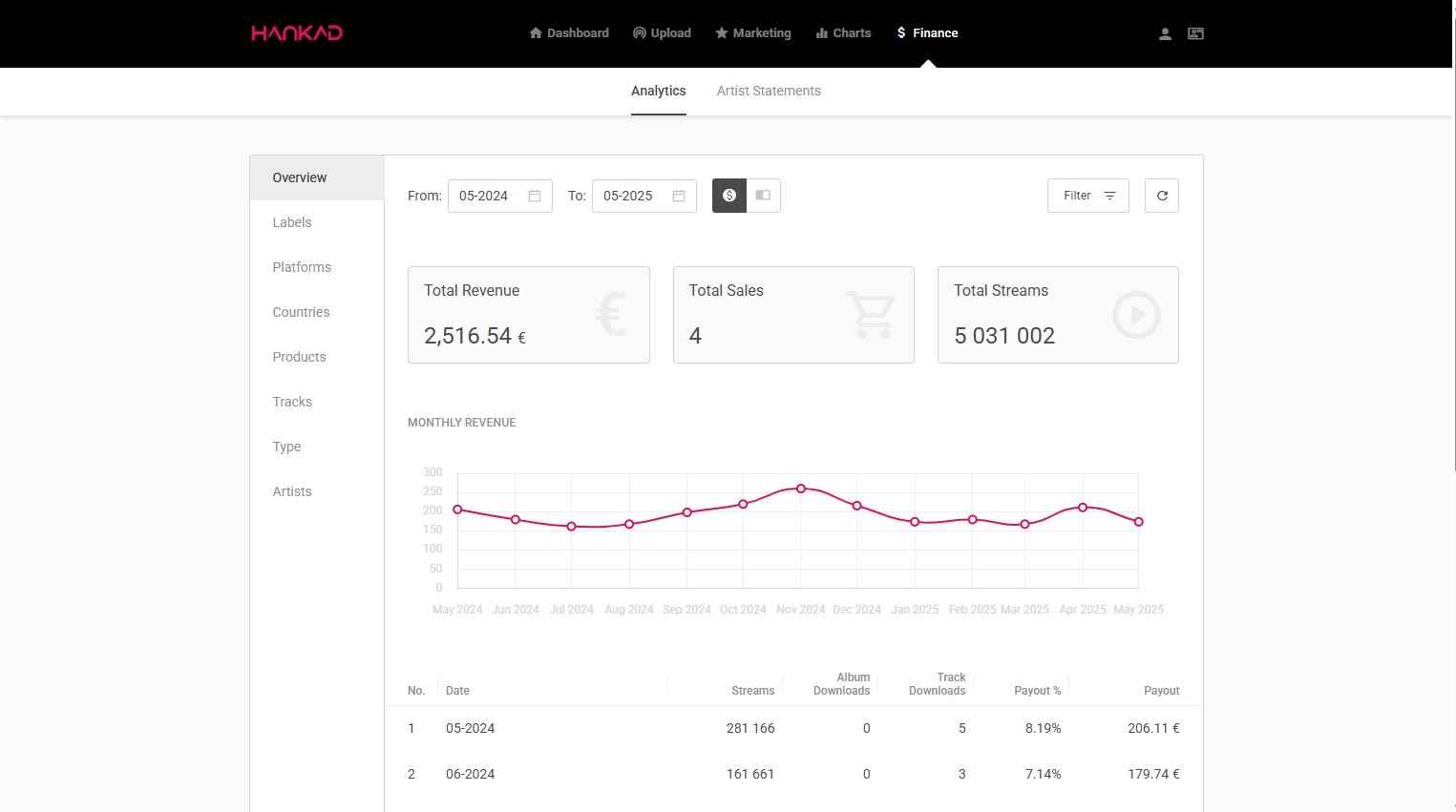Click the 06-2024 date cell
The width and height of the screenshot is (1456, 812).
(x=471, y=774)
